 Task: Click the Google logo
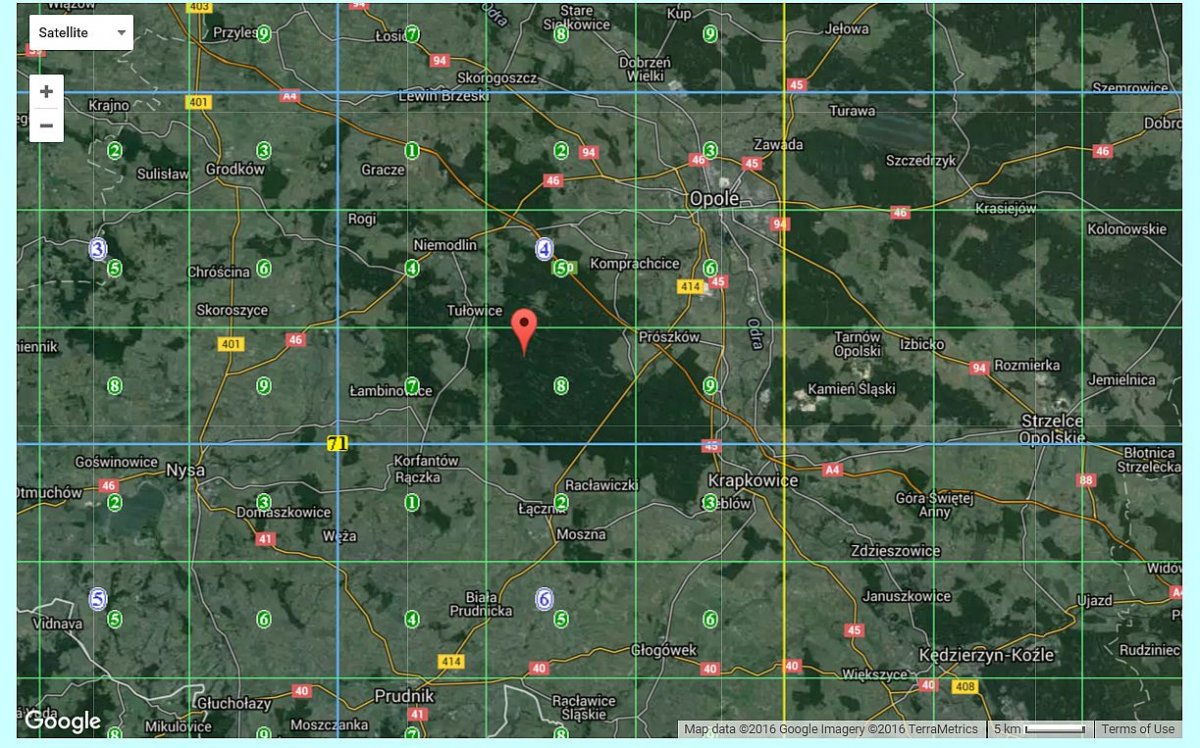(x=62, y=721)
